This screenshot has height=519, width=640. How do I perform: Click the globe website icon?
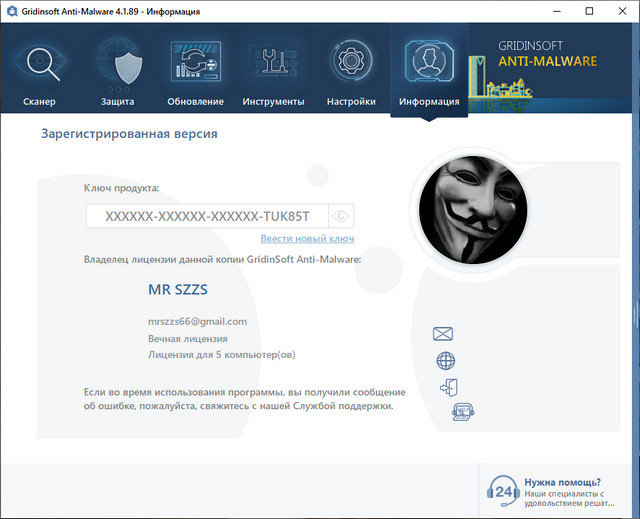[446, 361]
